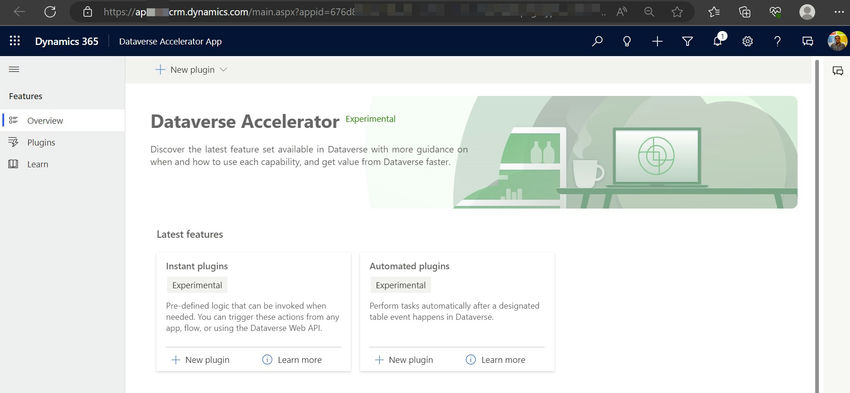Image resolution: width=850 pixels, height=393 pixels.
Task: Click the Latest features heading
Action: [x=190, y=234]
